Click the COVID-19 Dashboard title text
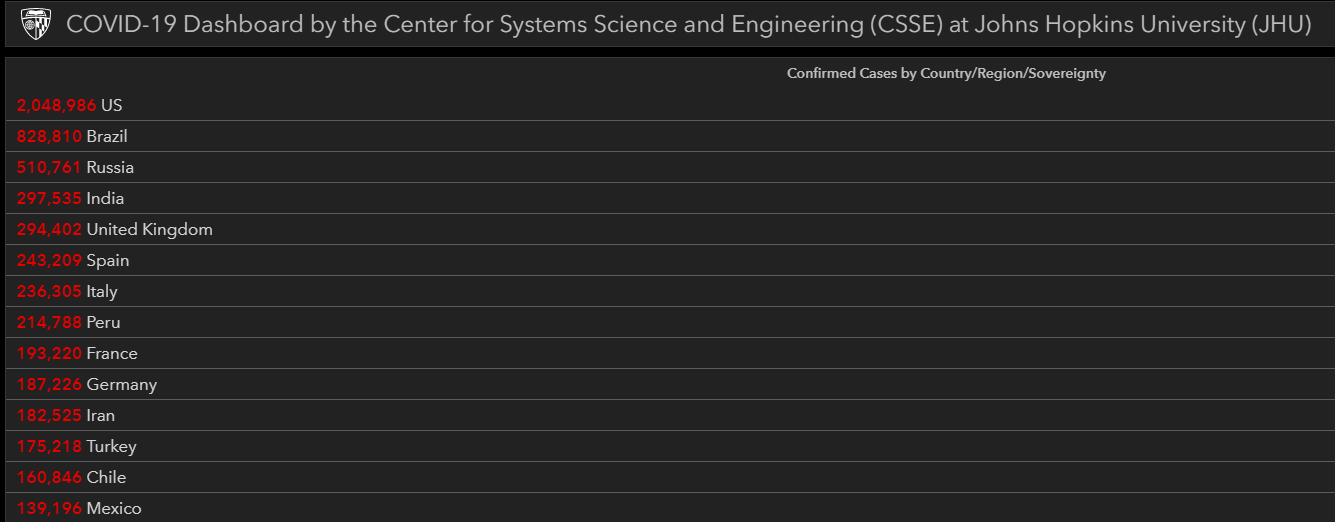Screen dimensions: 1335x522 (689, 24)
